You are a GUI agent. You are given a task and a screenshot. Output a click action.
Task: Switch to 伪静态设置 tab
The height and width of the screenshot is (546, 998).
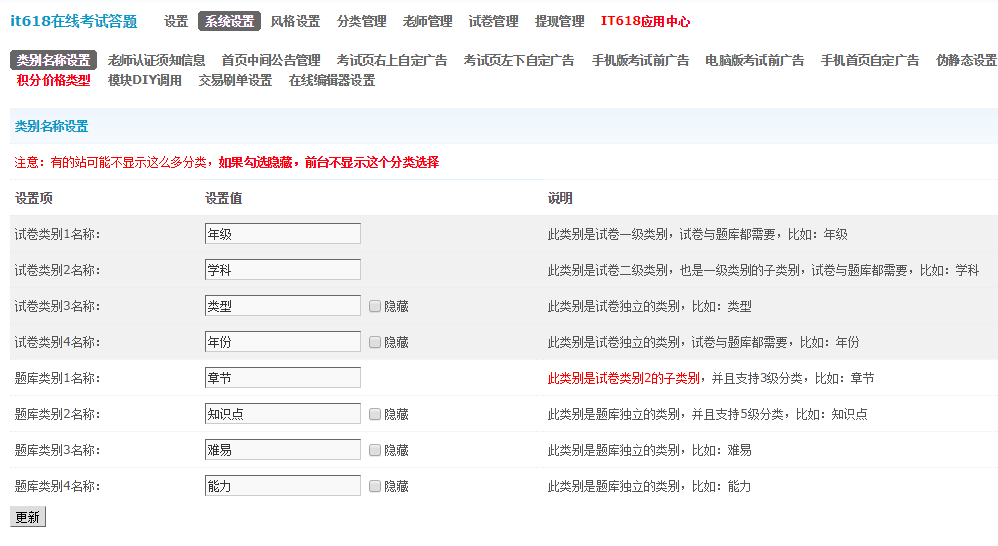point(966,60)
